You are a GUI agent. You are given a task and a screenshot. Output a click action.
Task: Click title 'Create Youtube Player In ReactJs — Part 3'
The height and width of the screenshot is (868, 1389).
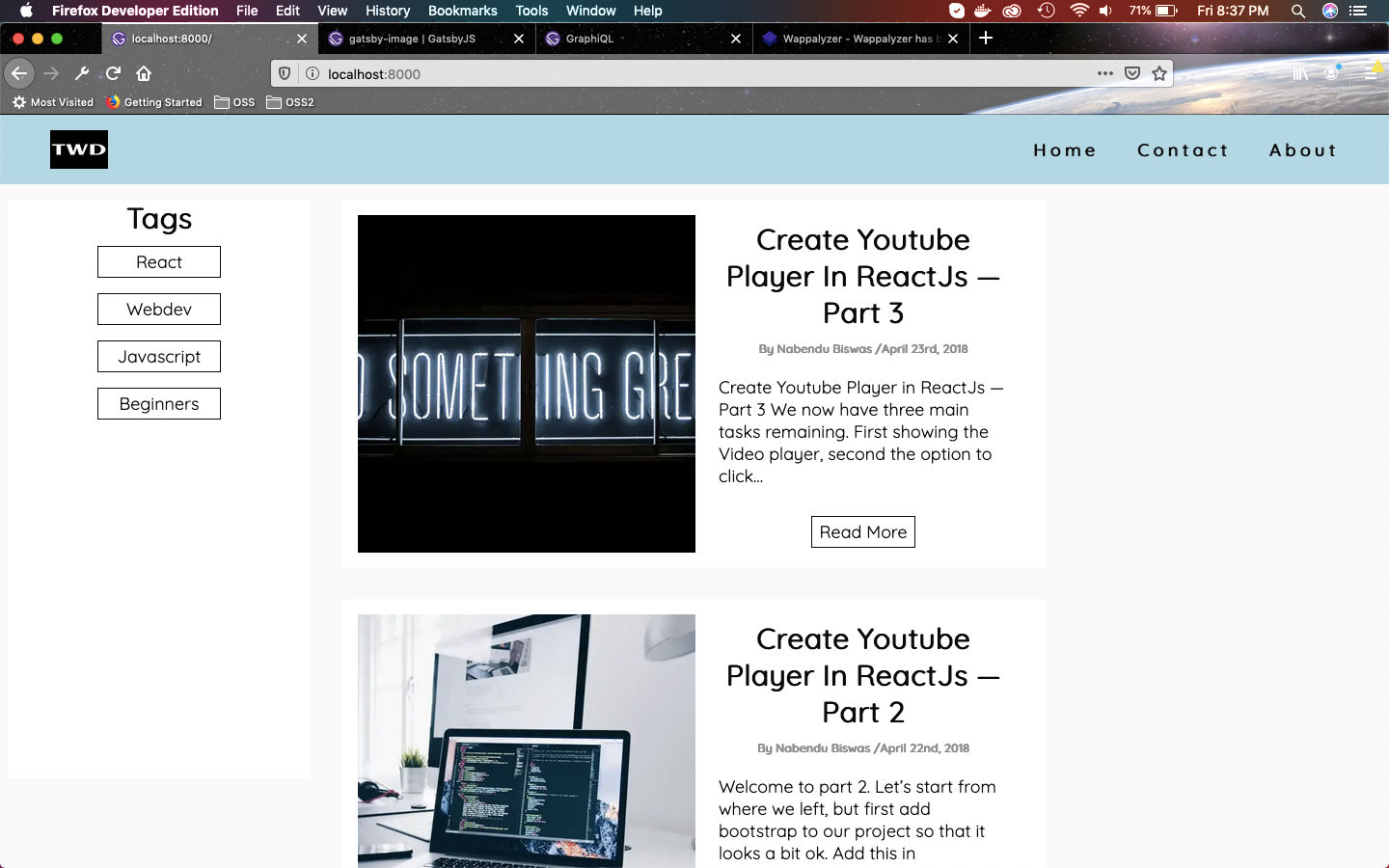pos(863,276)
